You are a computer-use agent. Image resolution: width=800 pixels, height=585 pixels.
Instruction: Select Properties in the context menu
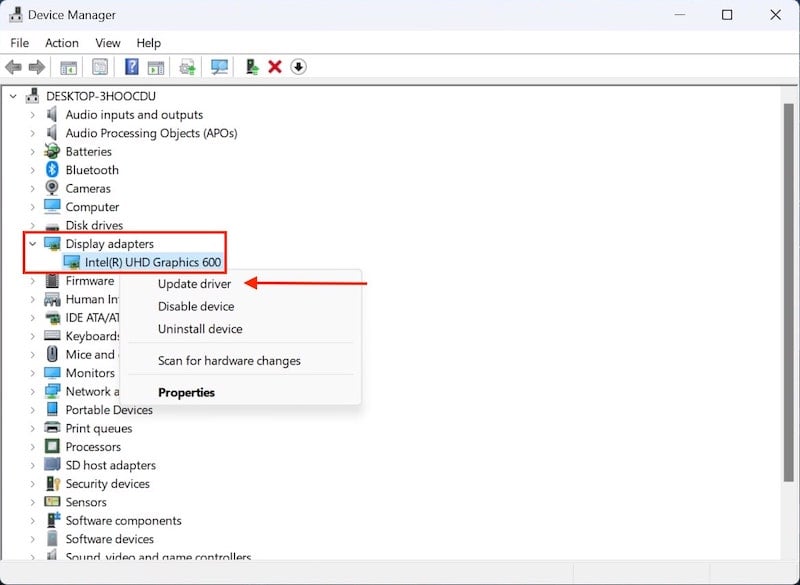pyautogui.click(x=186, y=393)
